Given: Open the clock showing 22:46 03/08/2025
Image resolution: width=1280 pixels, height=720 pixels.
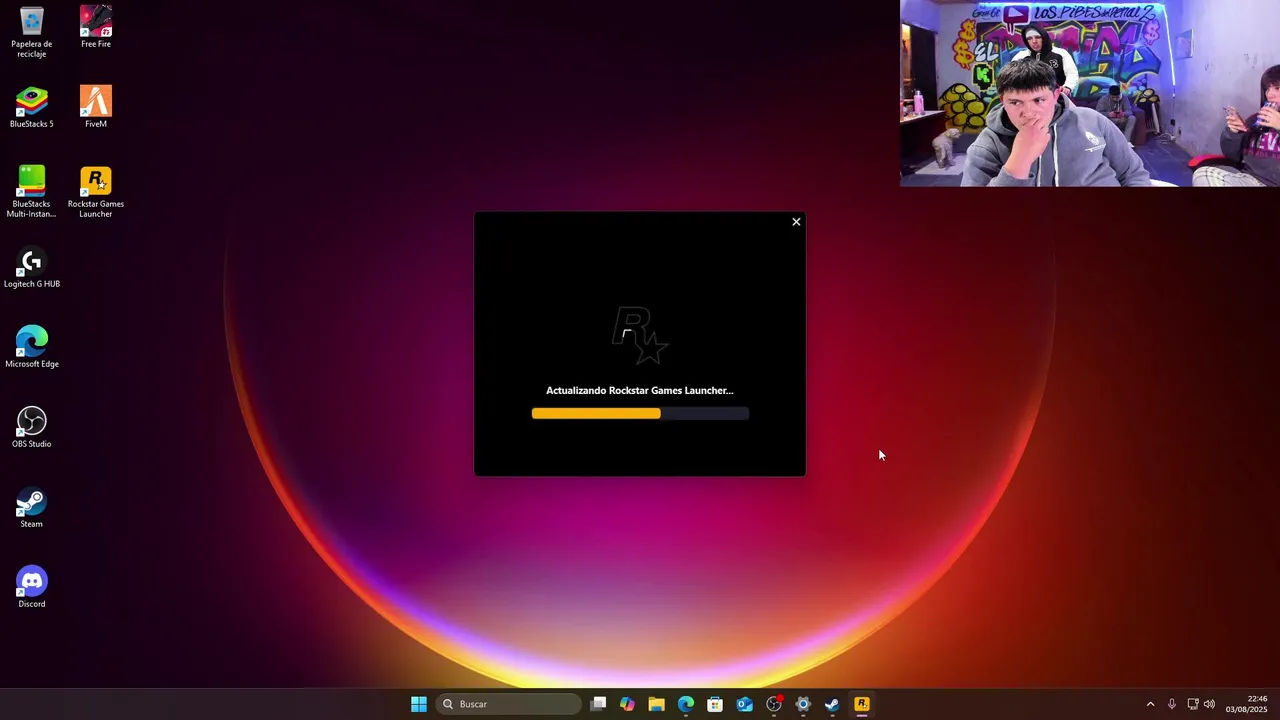Looking at the screenshot, I should [x=1247, y=704].
